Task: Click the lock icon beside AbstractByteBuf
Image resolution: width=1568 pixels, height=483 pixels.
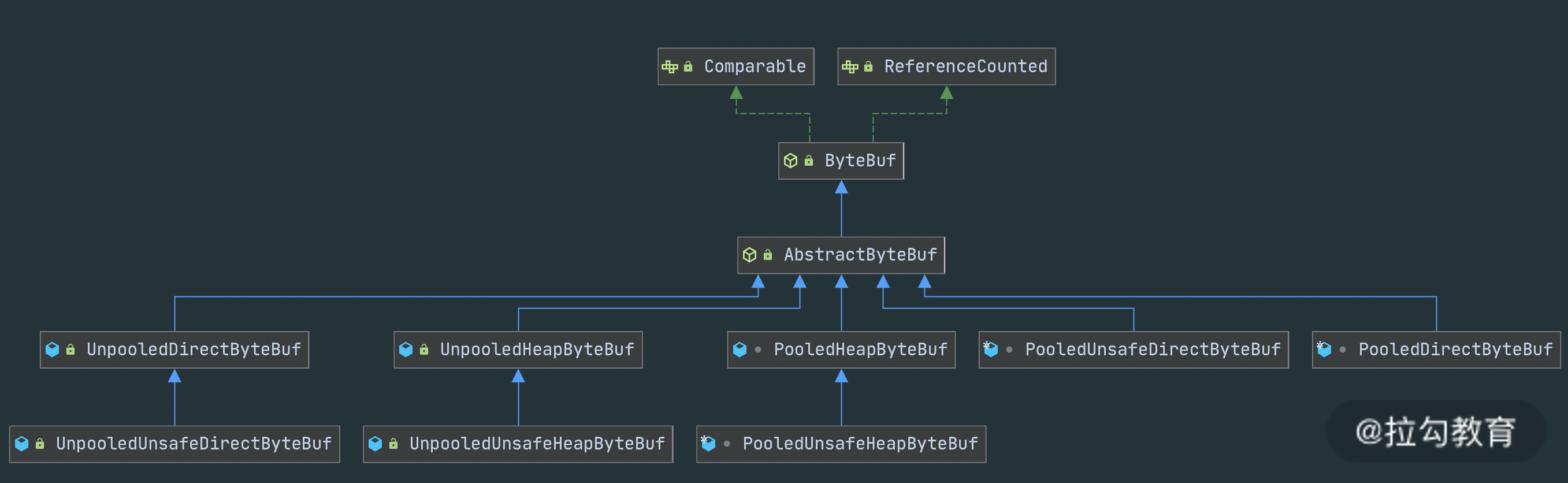Action: tap(768, 255)
